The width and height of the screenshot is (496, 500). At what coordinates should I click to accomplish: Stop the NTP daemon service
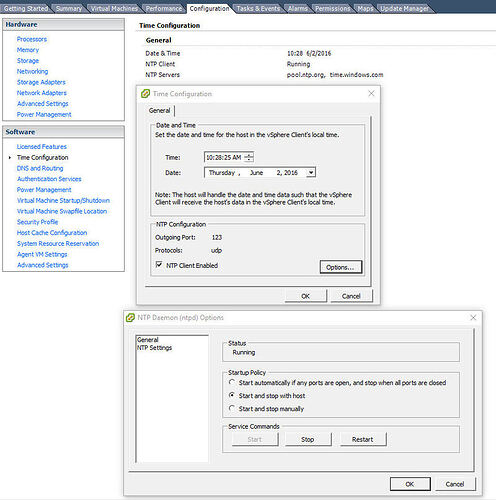pos(308,439)
